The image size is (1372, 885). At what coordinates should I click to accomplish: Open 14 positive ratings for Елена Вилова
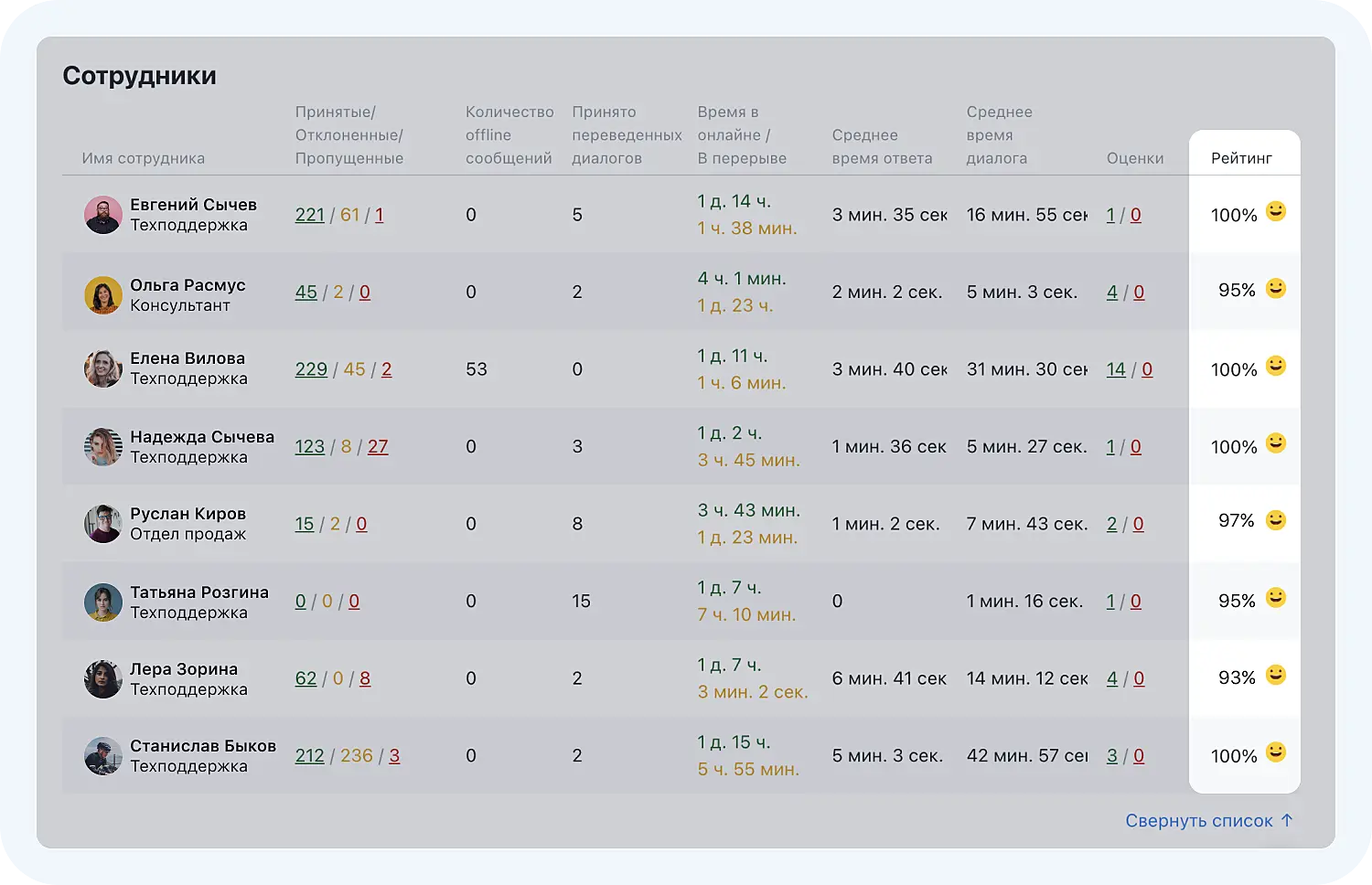click(x=1116, y=369)
